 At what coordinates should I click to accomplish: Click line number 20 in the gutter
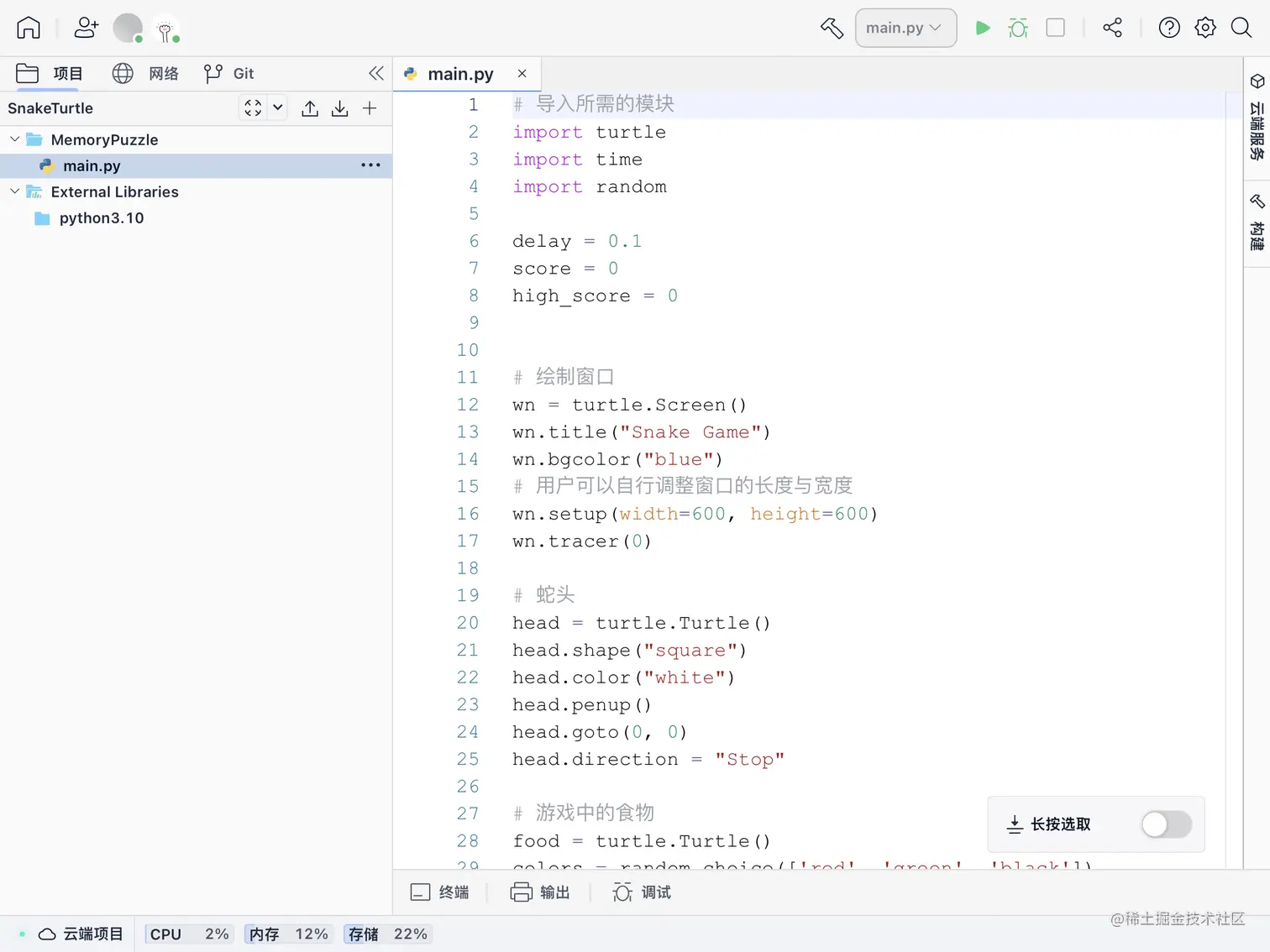[x=468, y=623]
